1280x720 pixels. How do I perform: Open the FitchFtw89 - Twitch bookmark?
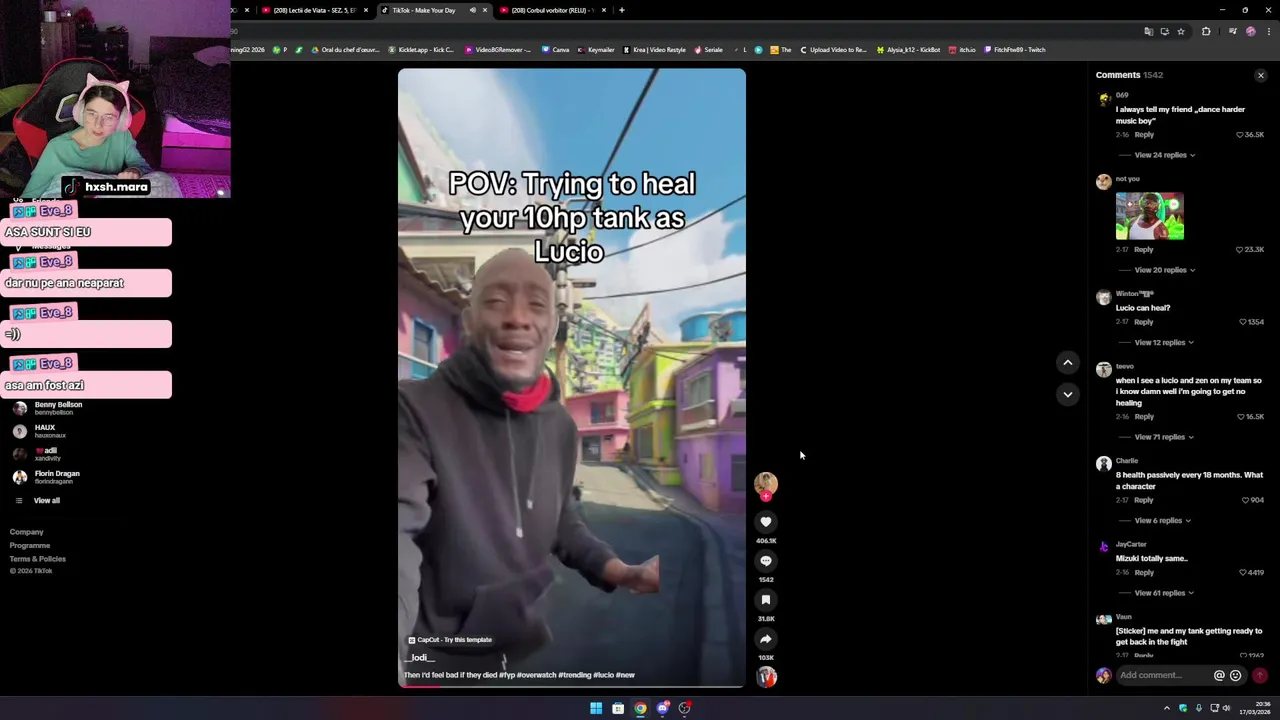(1015, 49)
